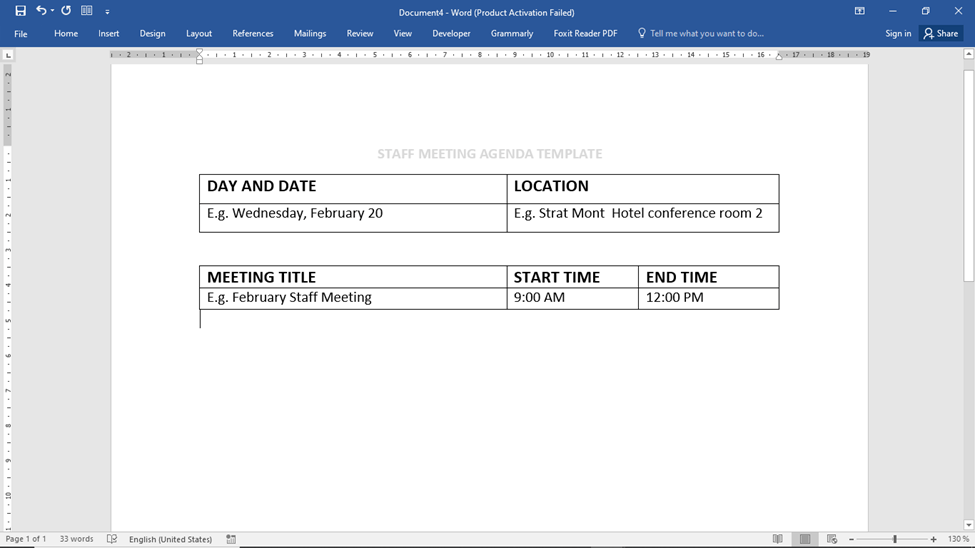Click the macro recording icon in status bar
The height and width of the screenshot is (548, 975).
[x=231, y=539]
